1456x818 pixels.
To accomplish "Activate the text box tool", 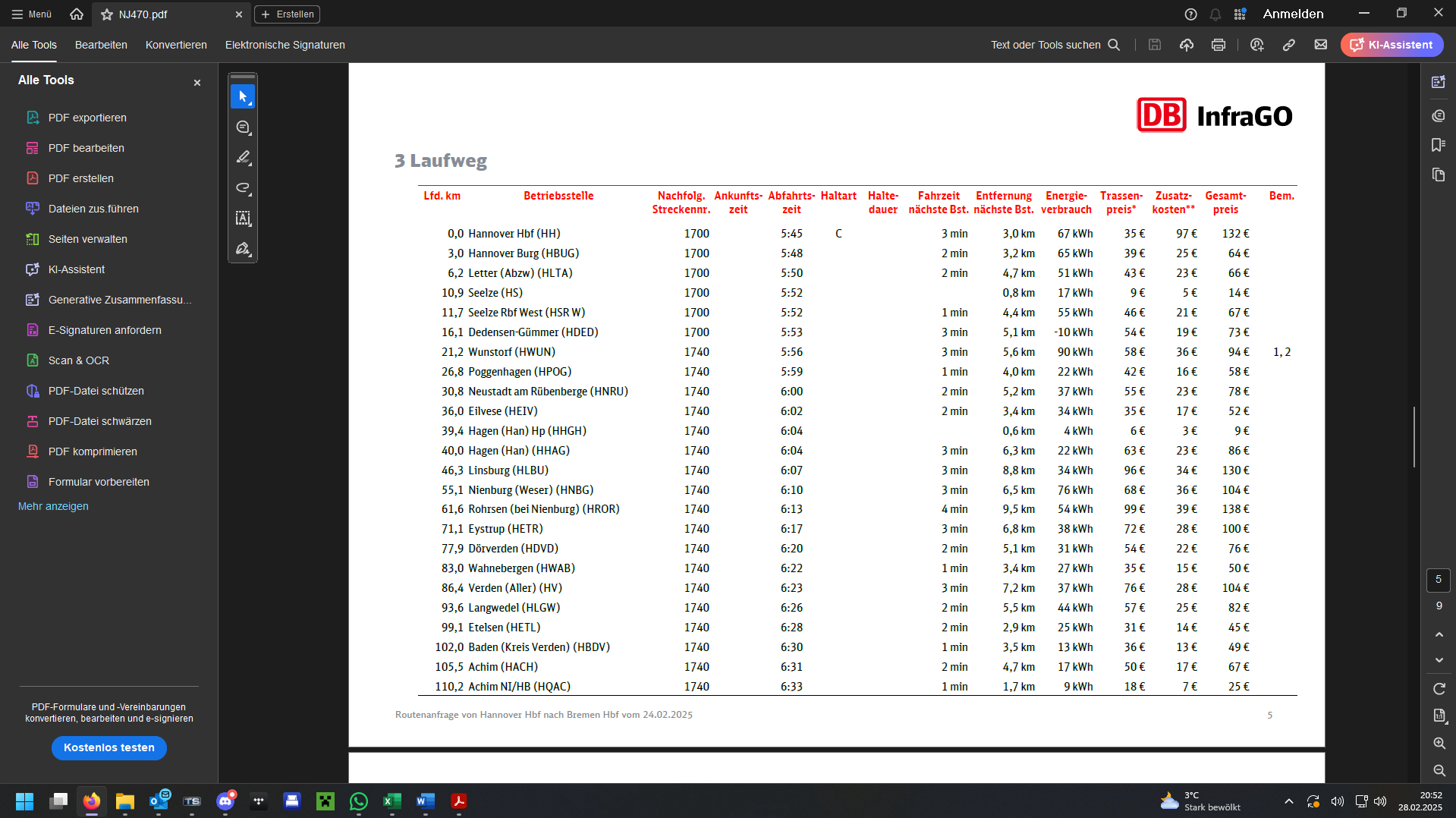I will [243, 219].
